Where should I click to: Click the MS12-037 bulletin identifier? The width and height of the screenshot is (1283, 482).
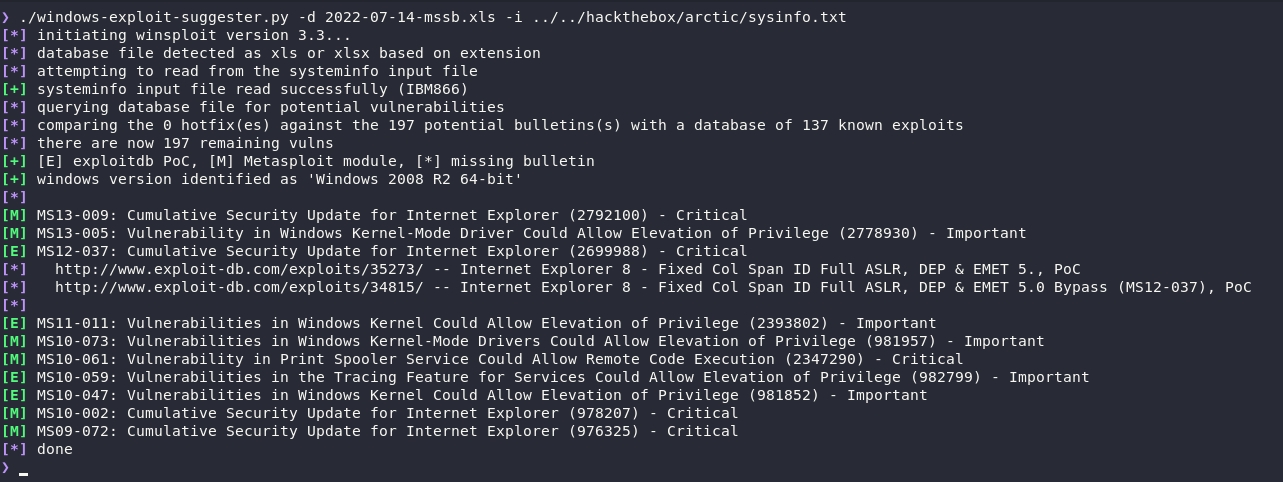tap(72, 251)
